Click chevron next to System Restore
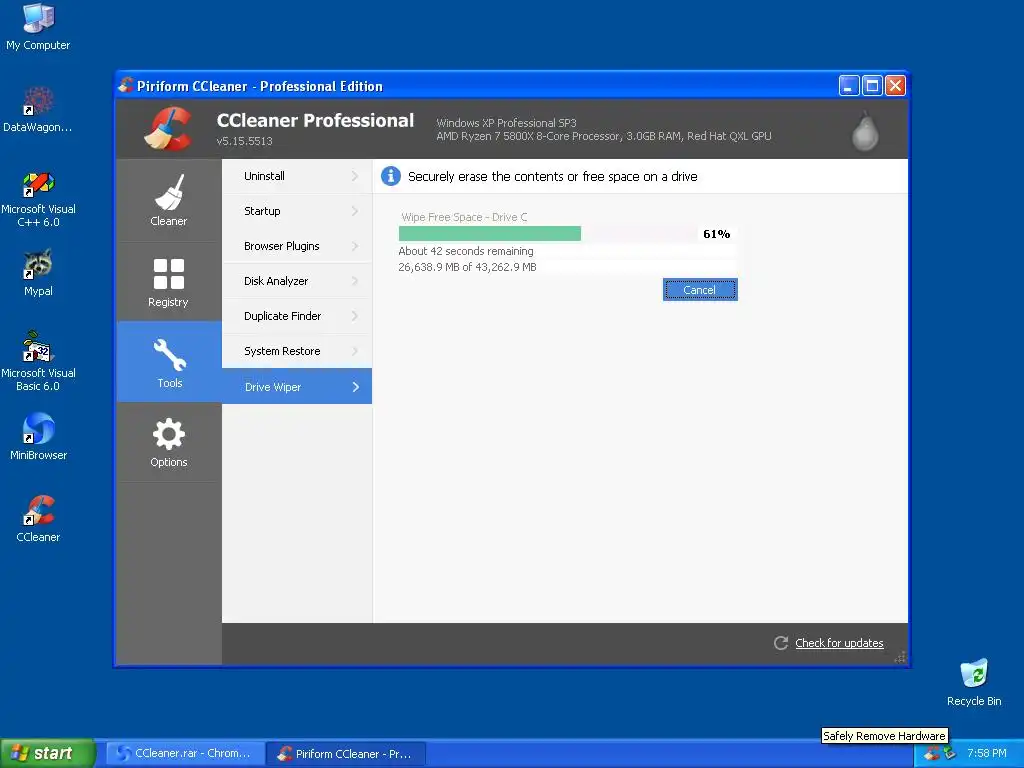Screen dimensions: 1024x768 tap(355, 351)
